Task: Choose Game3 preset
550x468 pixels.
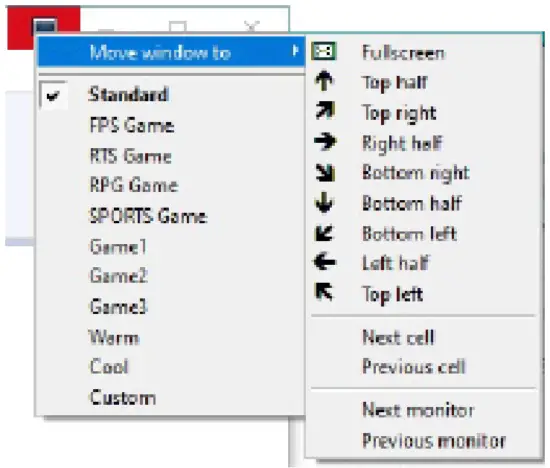Action: click(119, 306)
